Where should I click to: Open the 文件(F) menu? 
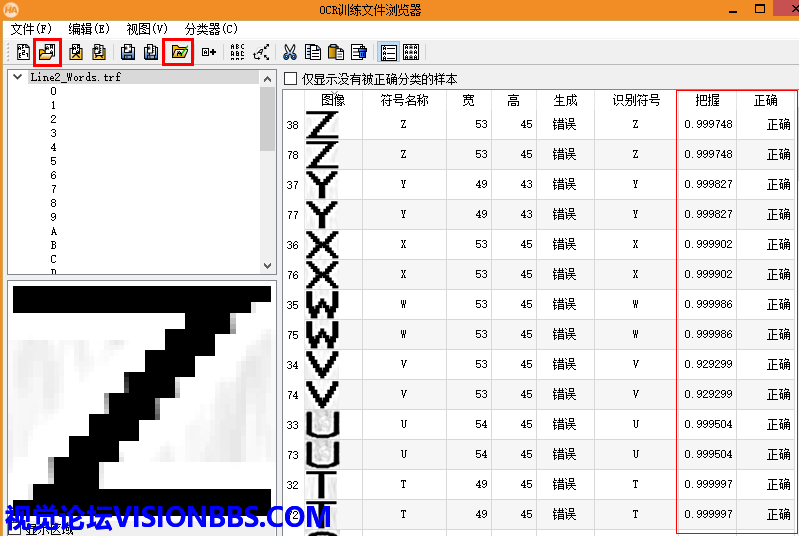[31, 29]
